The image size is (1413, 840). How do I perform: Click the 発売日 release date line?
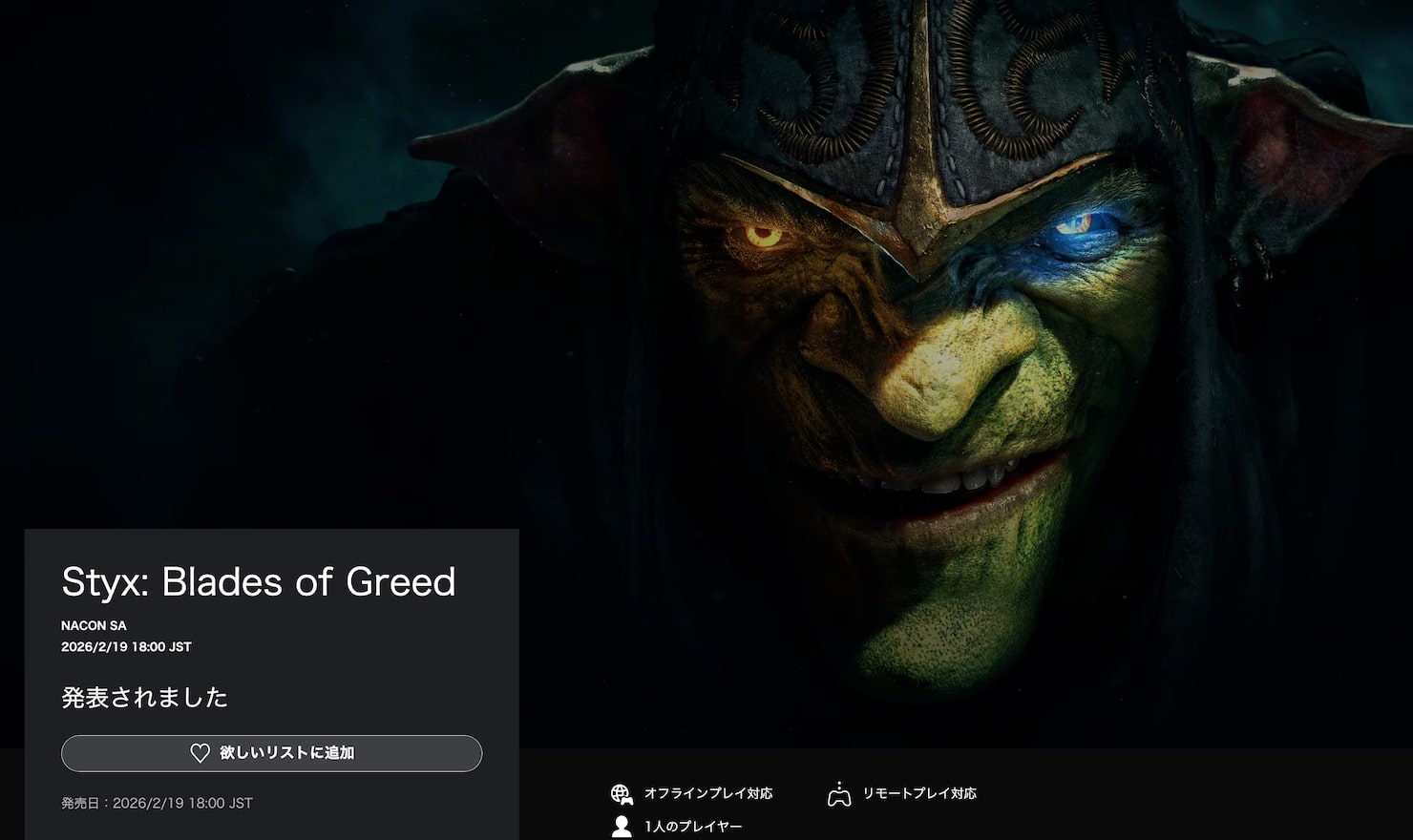(x=157, y=804)
